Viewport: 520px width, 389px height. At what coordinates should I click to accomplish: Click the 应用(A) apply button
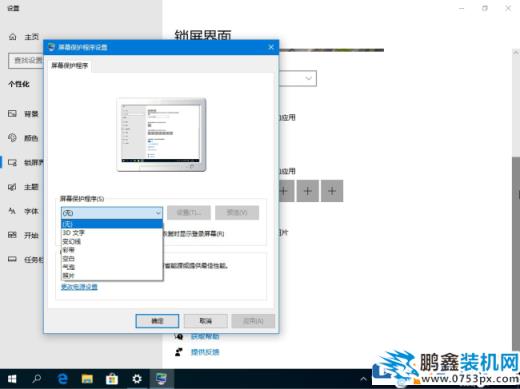[253, 321]
